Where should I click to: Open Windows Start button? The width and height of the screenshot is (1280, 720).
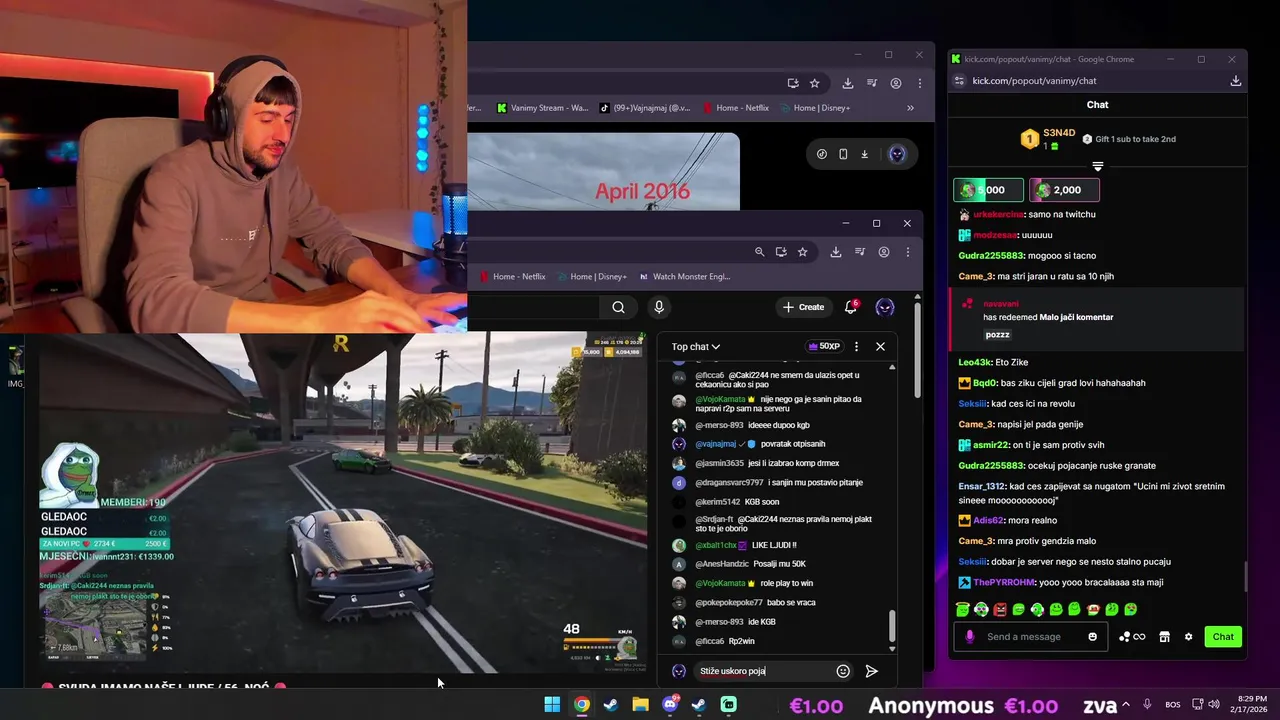(x=552, y=705)
